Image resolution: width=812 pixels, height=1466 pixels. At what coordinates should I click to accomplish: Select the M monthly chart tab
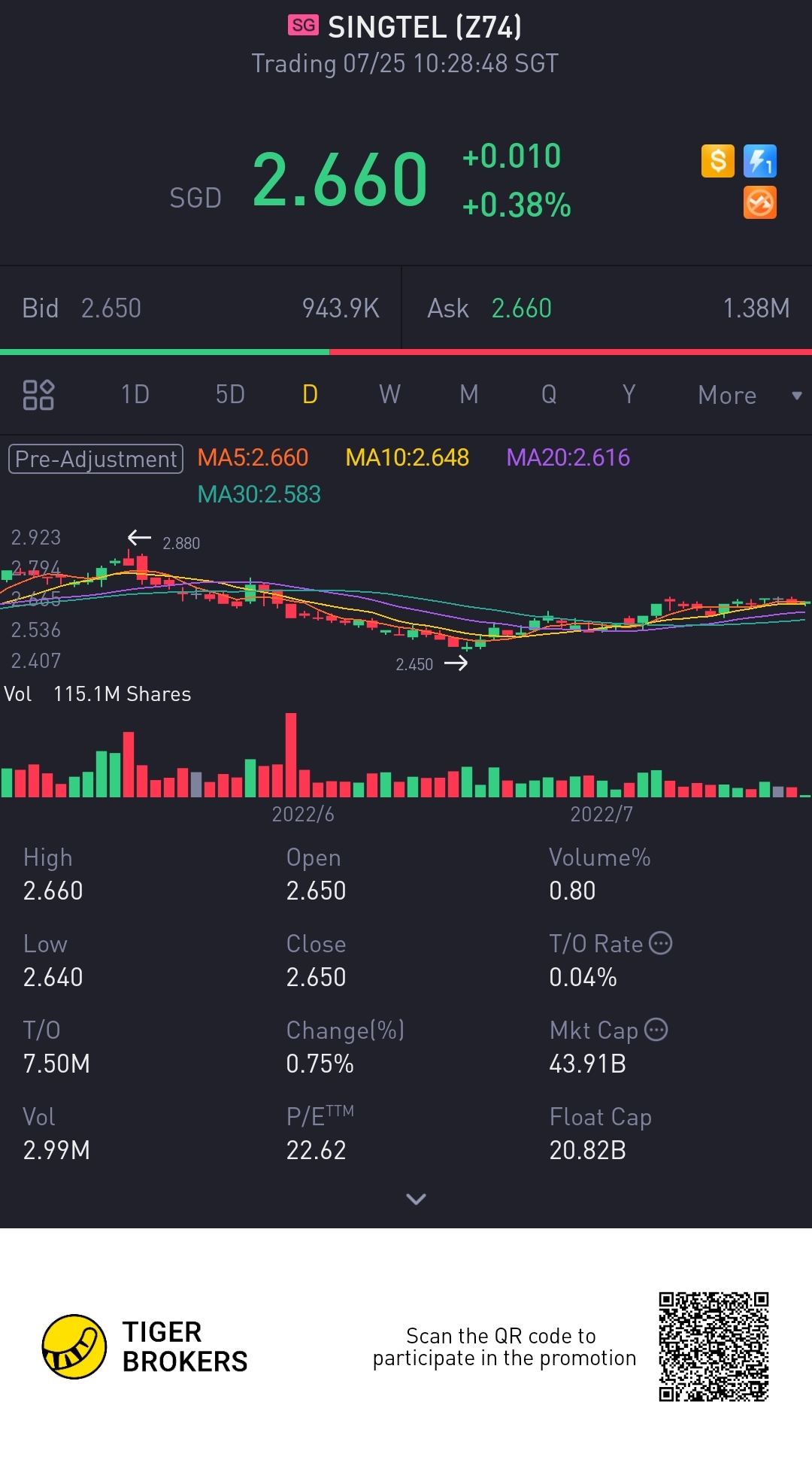click(x=469, y=394)
